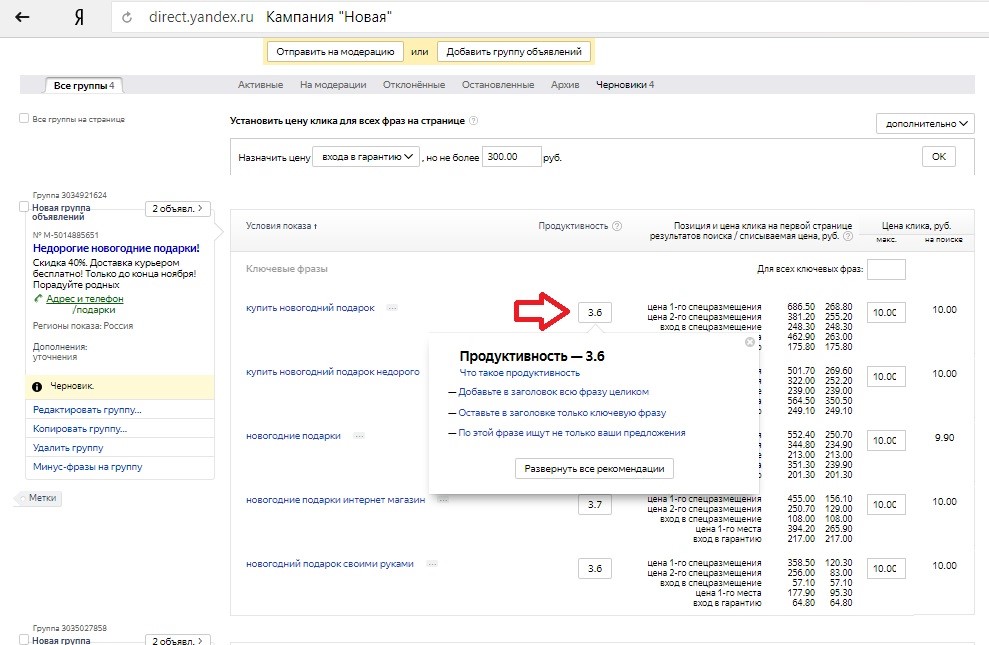Viewport: 989px width, 645px height.
Task: Open phrase 'новогодние подарки интернет магазин'
Action: [x=336, y=499]
